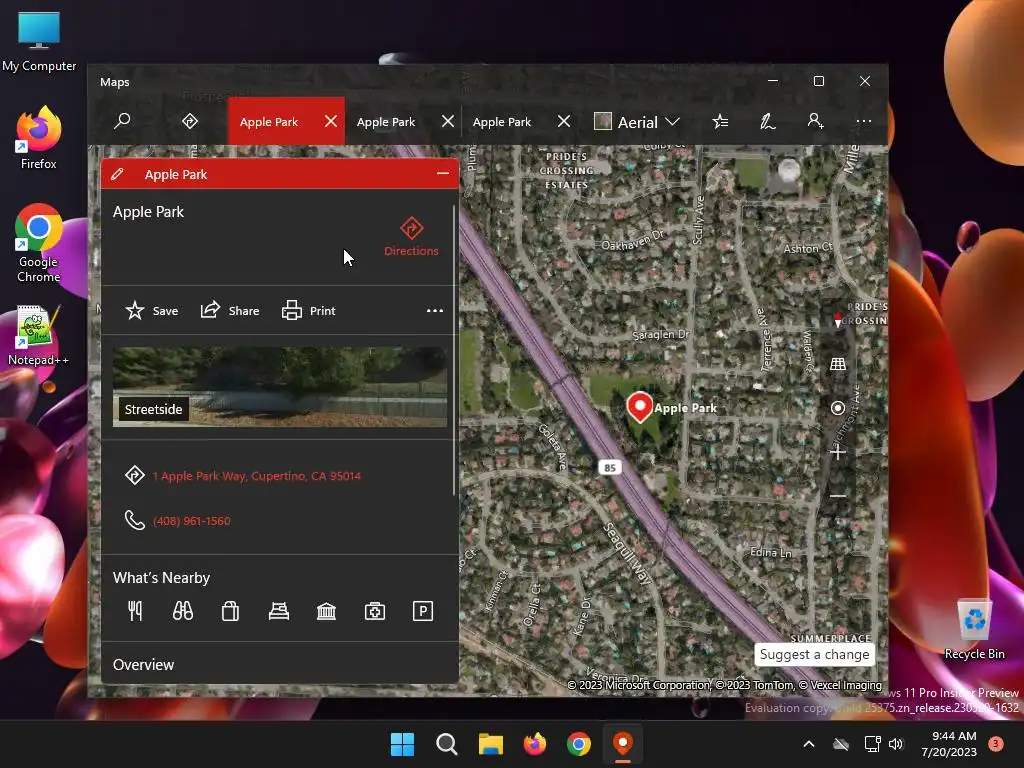Open Saved places favorites icon
Viewport: 1024px width, 768px height.
pyautogui.click(x=720, y=121)
